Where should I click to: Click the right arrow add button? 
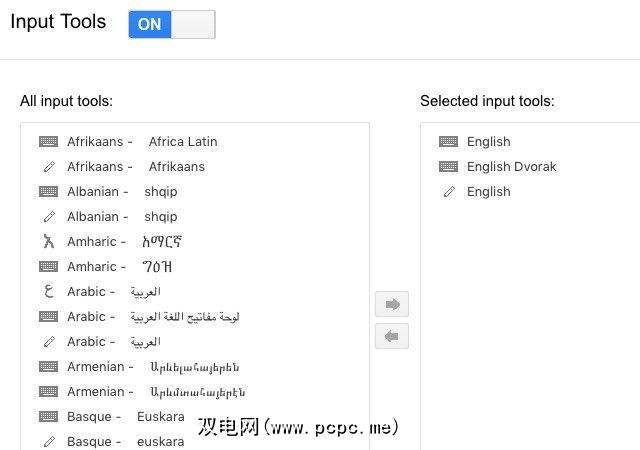pos(392,304)
